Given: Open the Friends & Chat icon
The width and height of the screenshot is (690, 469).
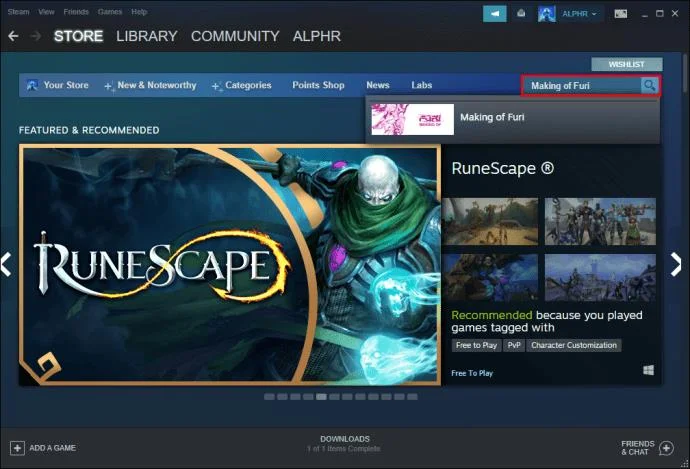Looking at the screenshot, I should coord(666,448).
